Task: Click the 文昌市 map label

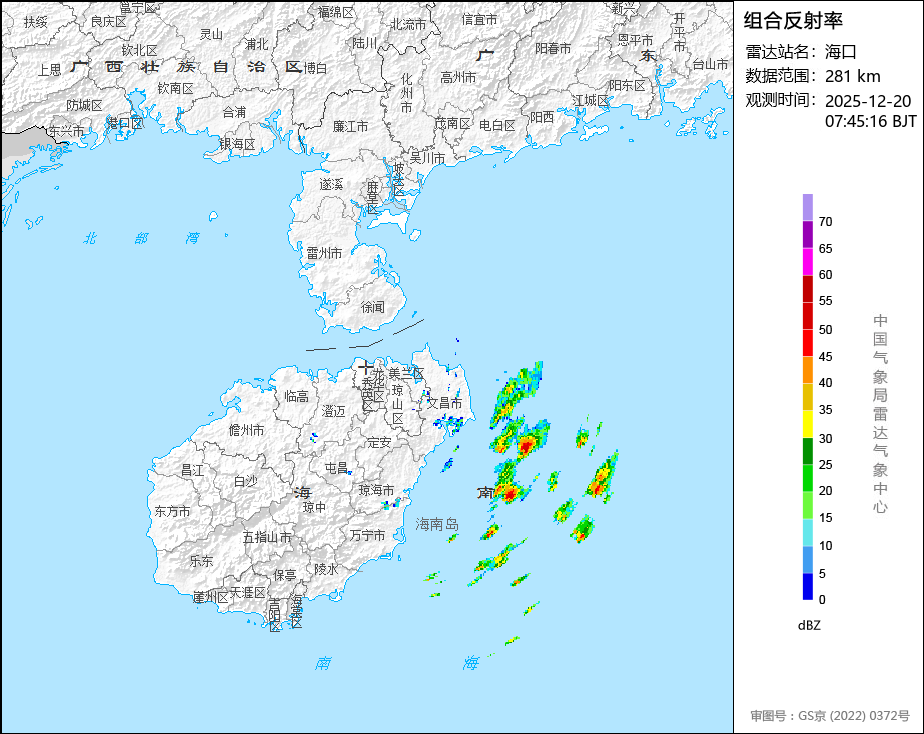Action: (444, 403)
